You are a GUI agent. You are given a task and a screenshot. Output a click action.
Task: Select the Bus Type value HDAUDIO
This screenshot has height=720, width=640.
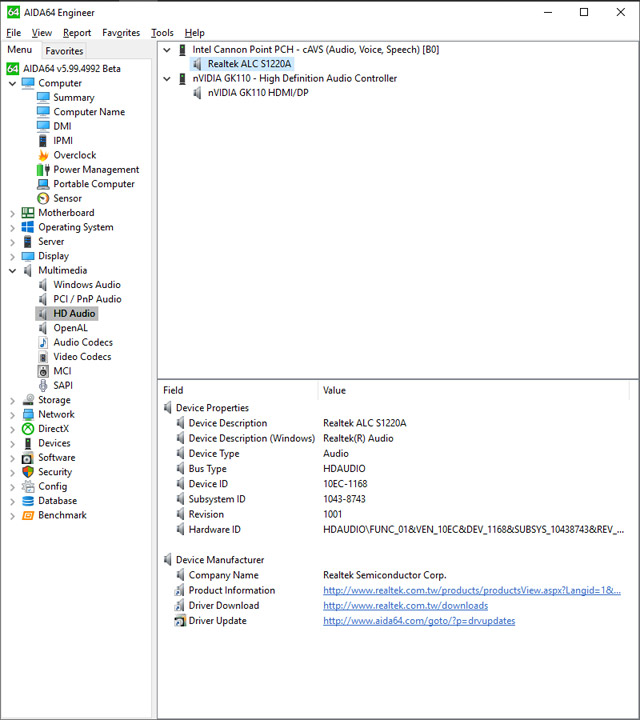point(344,469)
